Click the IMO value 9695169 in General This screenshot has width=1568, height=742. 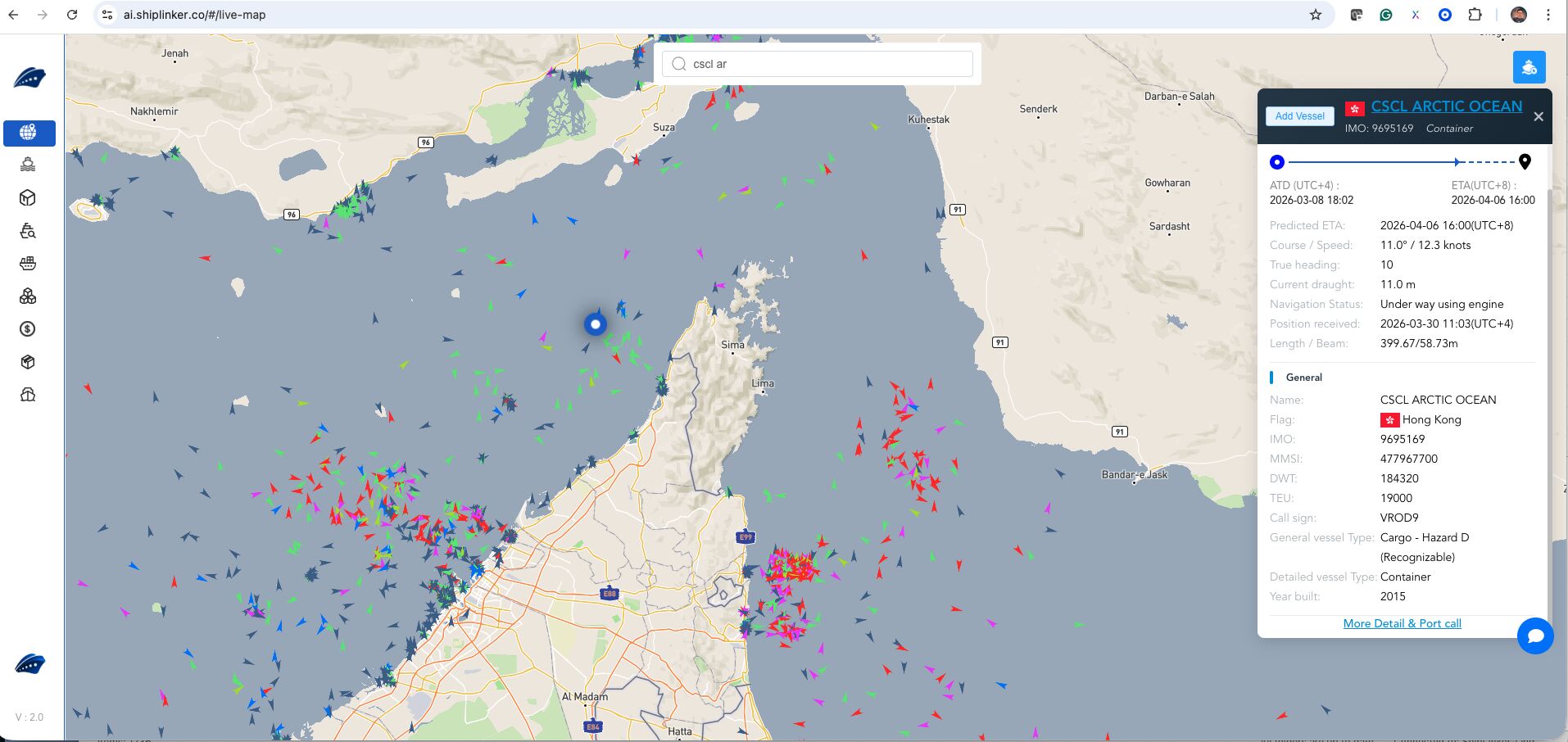[x=1403, y=439]
